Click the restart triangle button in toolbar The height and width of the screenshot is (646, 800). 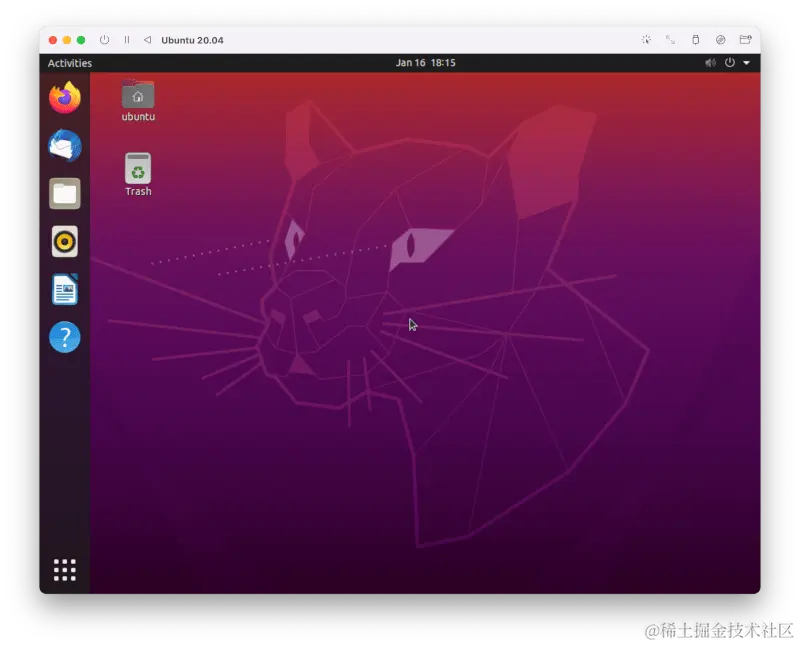tap(147, 40)
